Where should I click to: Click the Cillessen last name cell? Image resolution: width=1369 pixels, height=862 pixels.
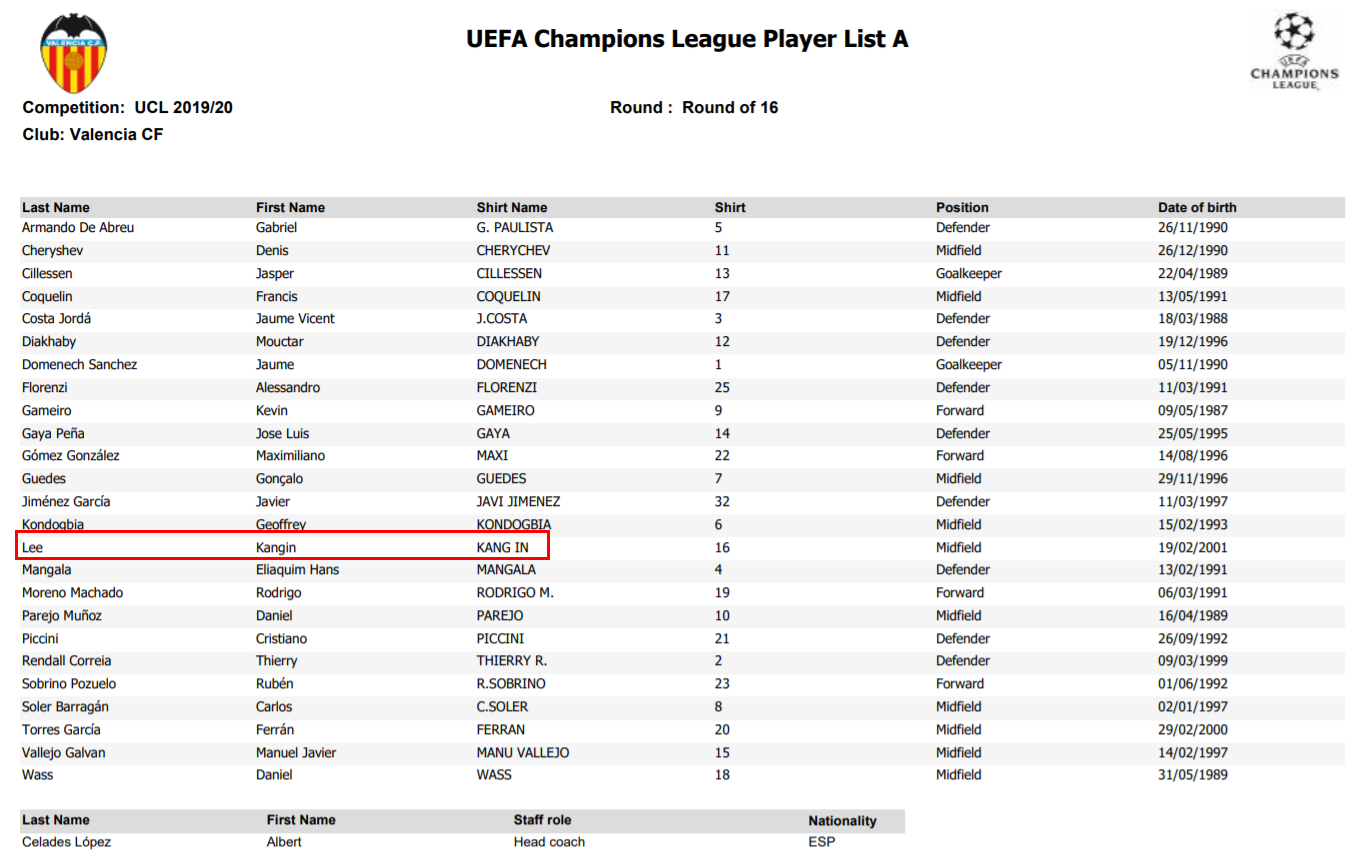click(x=47, y=274)
